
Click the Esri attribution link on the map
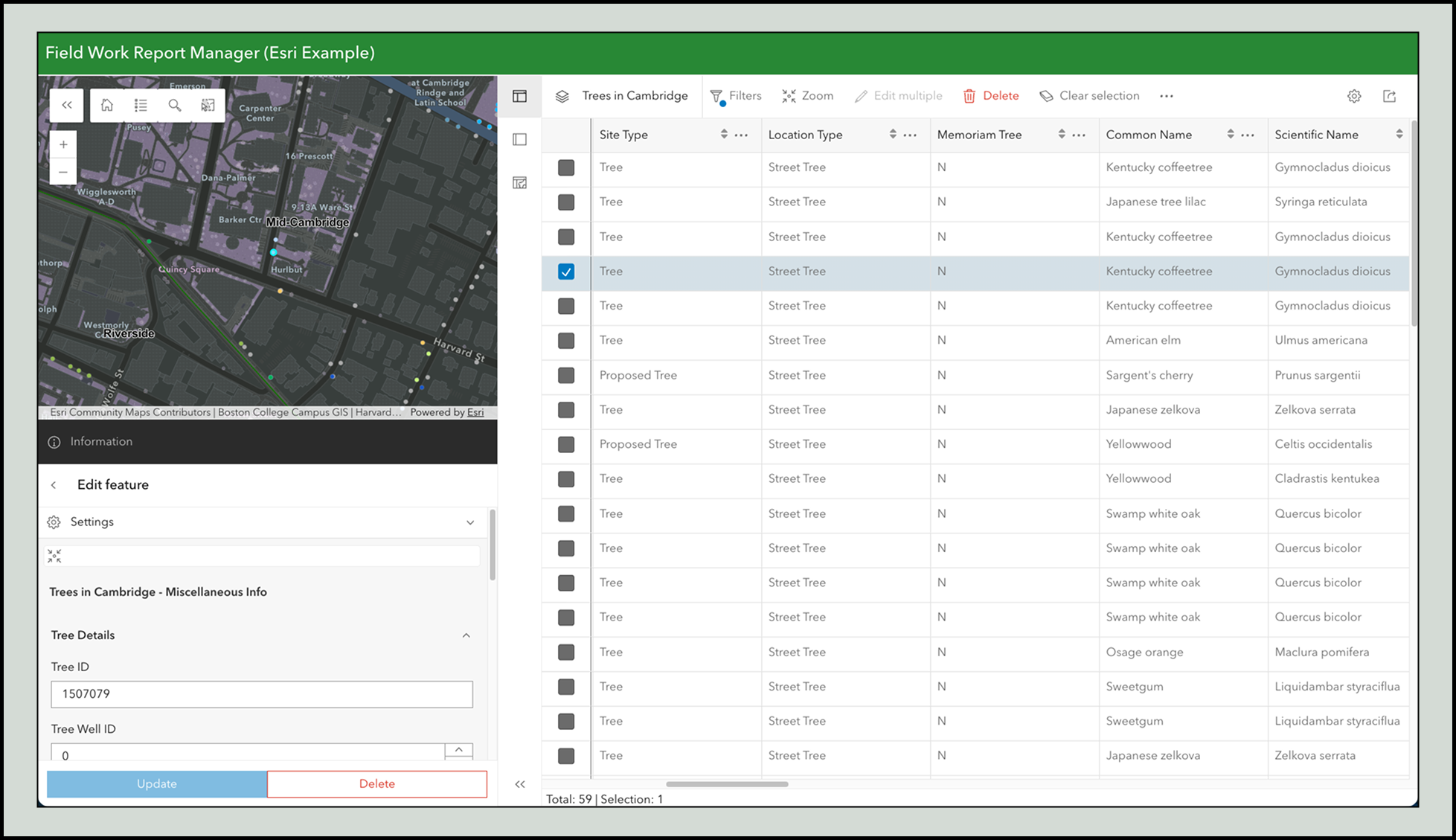pos(475,411)
